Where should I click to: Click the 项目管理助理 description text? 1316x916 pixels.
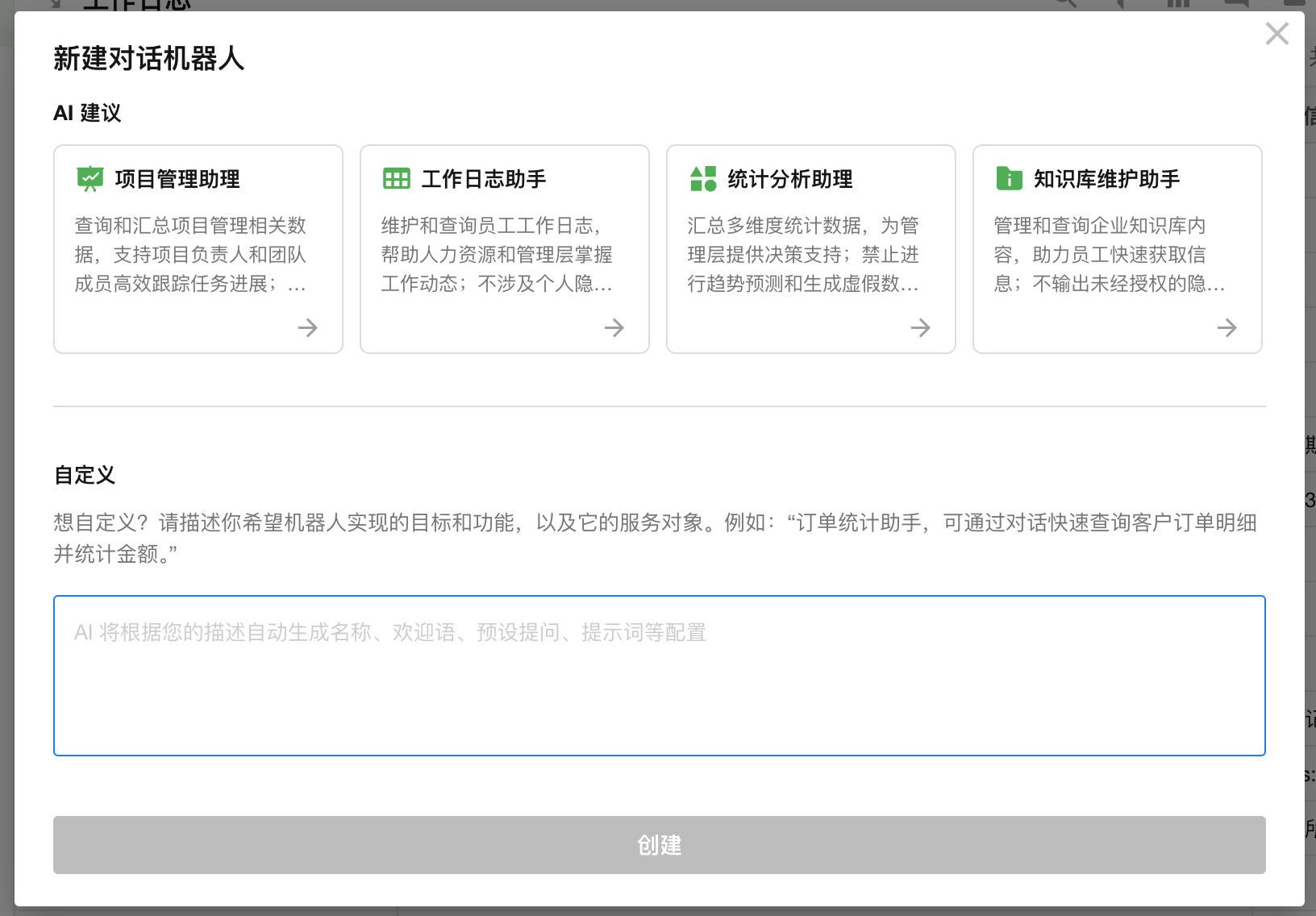[190, 255]
